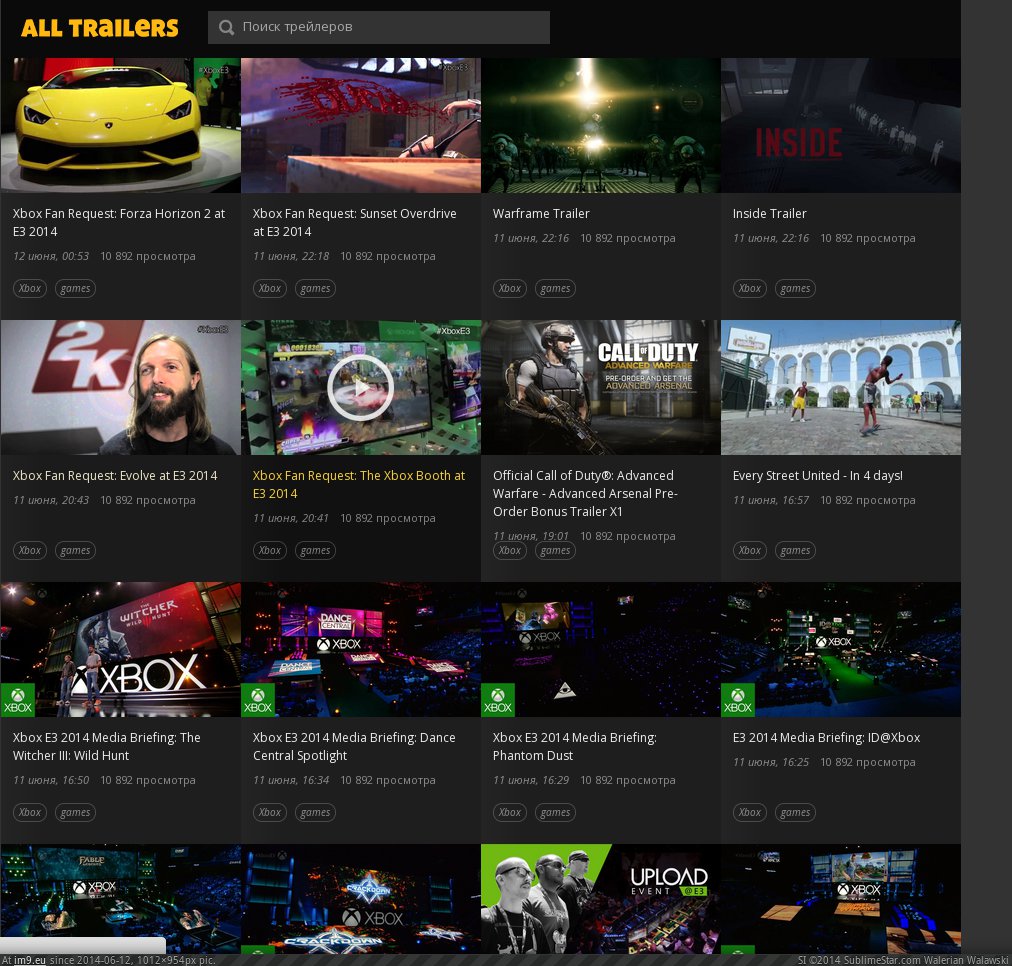
Task: Click games tag under Inside Trailer
Action: click(x=795, y=288)
